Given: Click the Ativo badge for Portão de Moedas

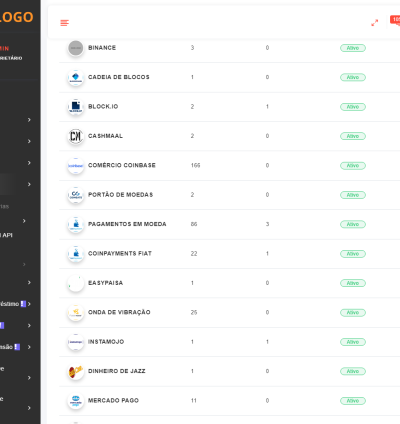Looking at the screenshot, I should tap(353, 195).
